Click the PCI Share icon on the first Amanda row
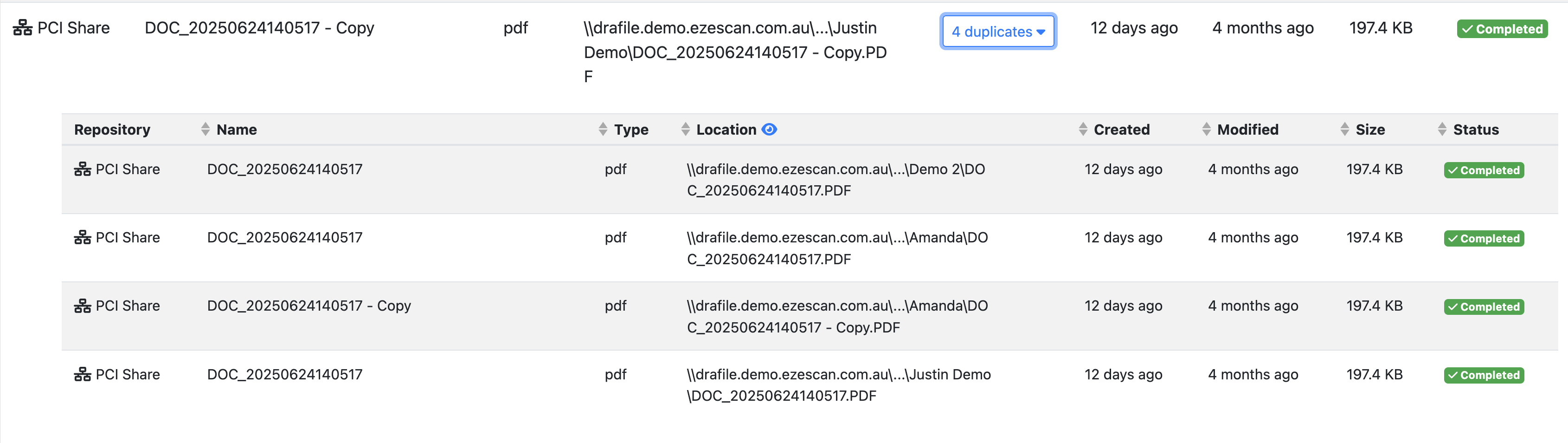Viewport: 1568px width, 443px height. 82,238
